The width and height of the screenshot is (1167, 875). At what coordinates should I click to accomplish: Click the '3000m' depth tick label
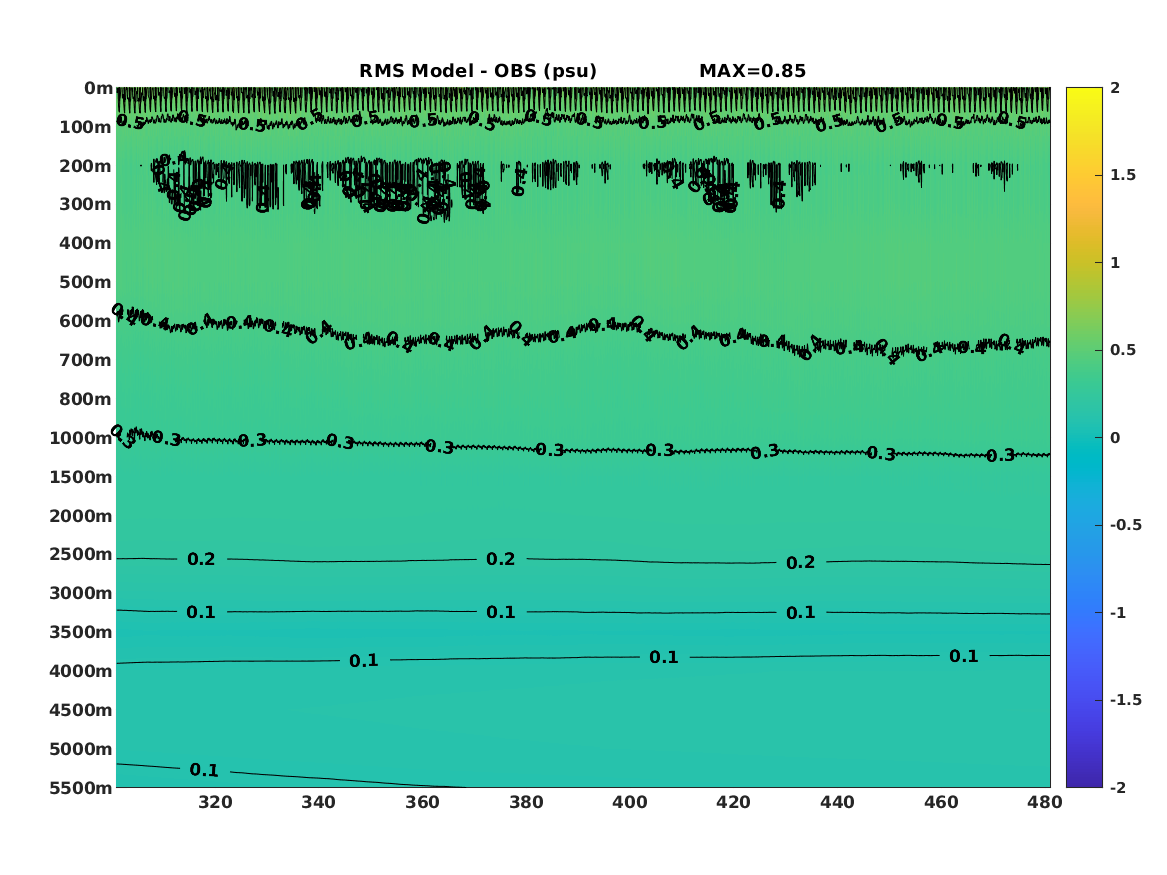pos(80,594)
